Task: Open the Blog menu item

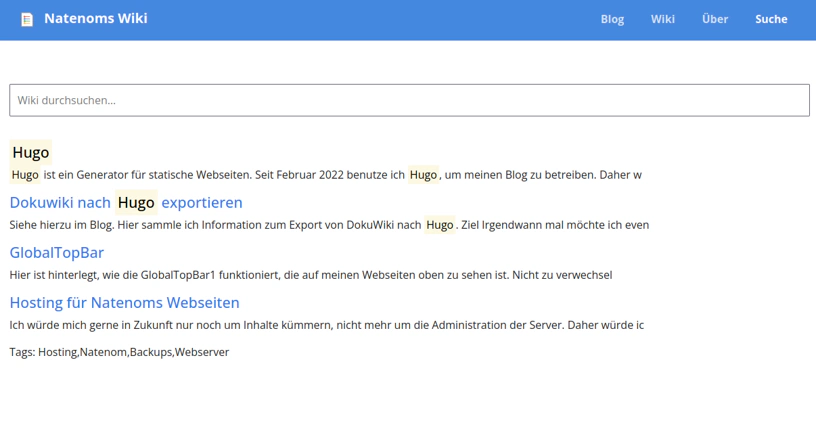Action: tap(612, 19)
